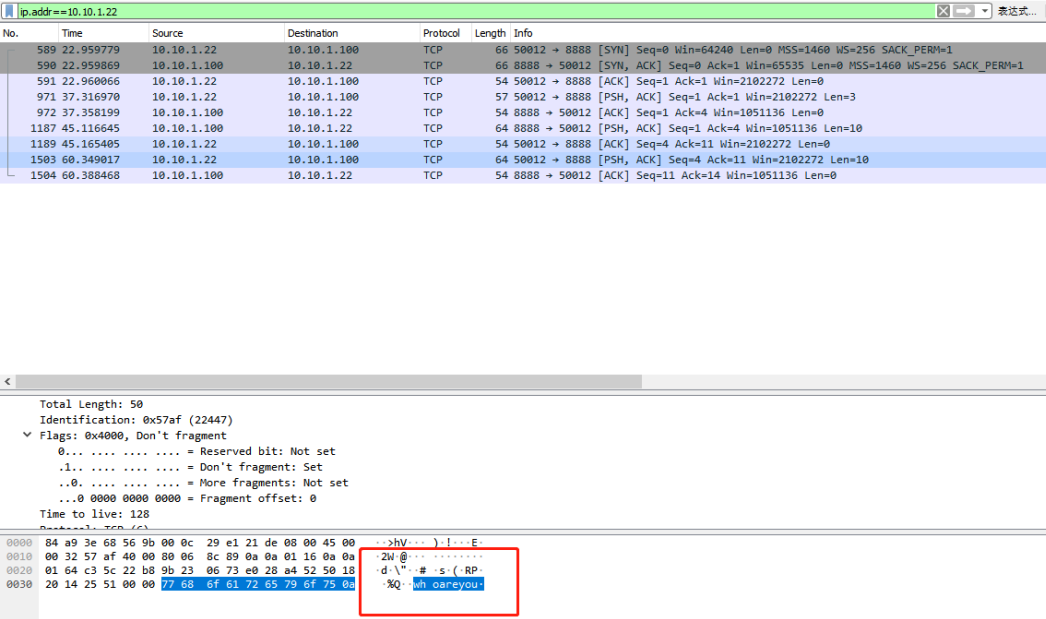Image resolution: width=1046 pixels, height=619 pixels.
Task: Click the Length value 57 of packet 971
Action: 502,97
